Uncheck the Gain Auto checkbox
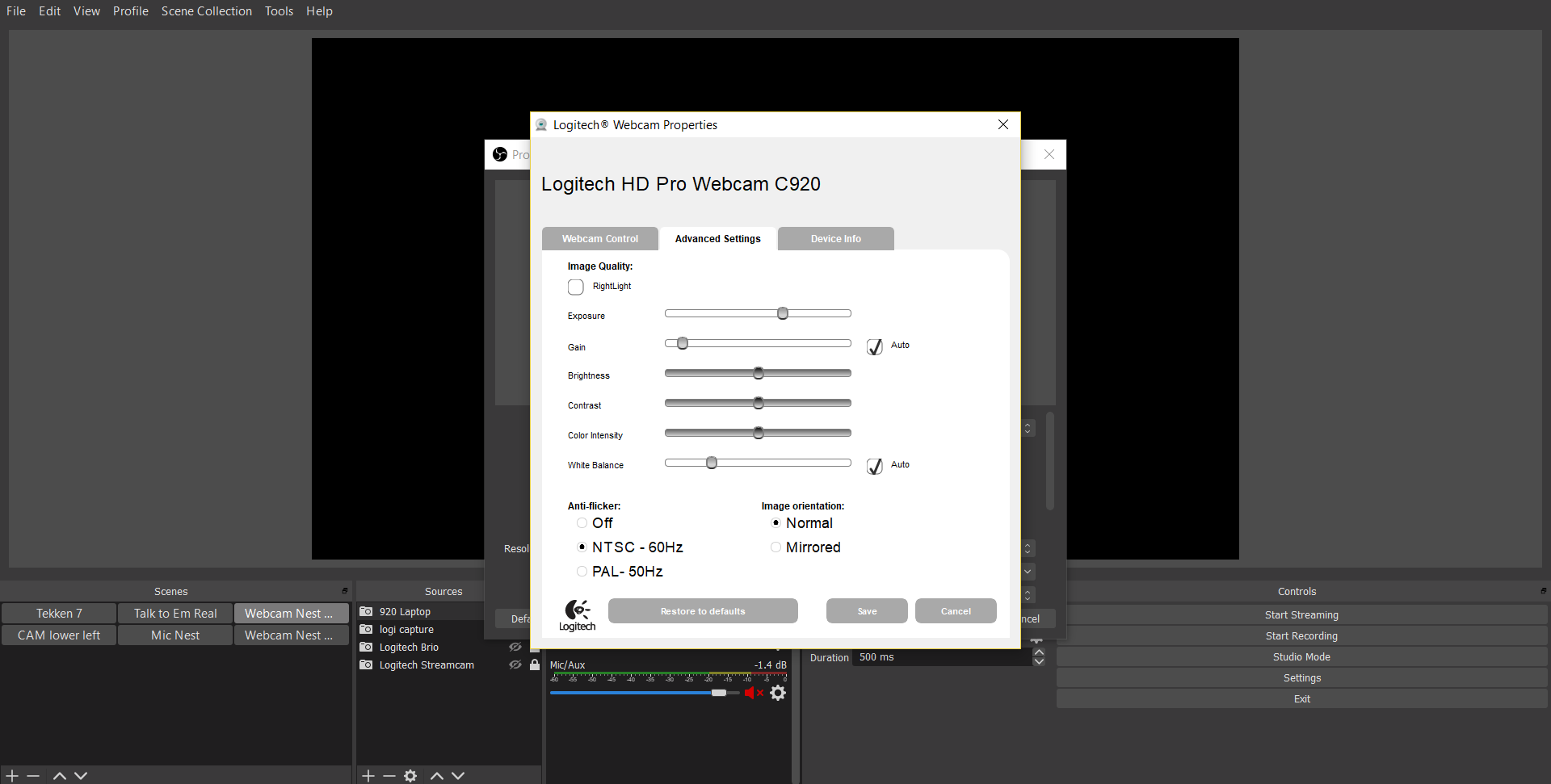 pos(875,346)
